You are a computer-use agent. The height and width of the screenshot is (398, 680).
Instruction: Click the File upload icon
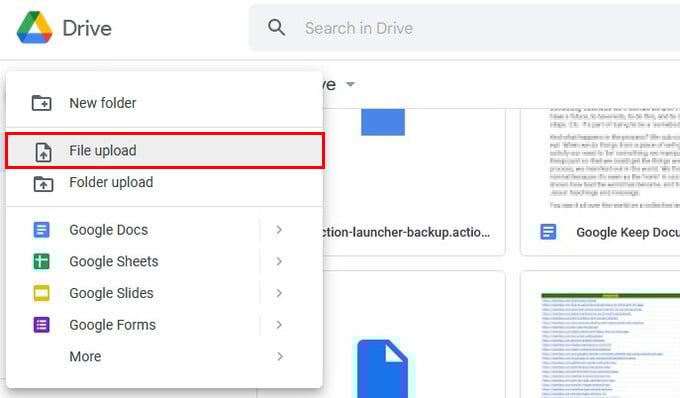click(x=43, y=152)
